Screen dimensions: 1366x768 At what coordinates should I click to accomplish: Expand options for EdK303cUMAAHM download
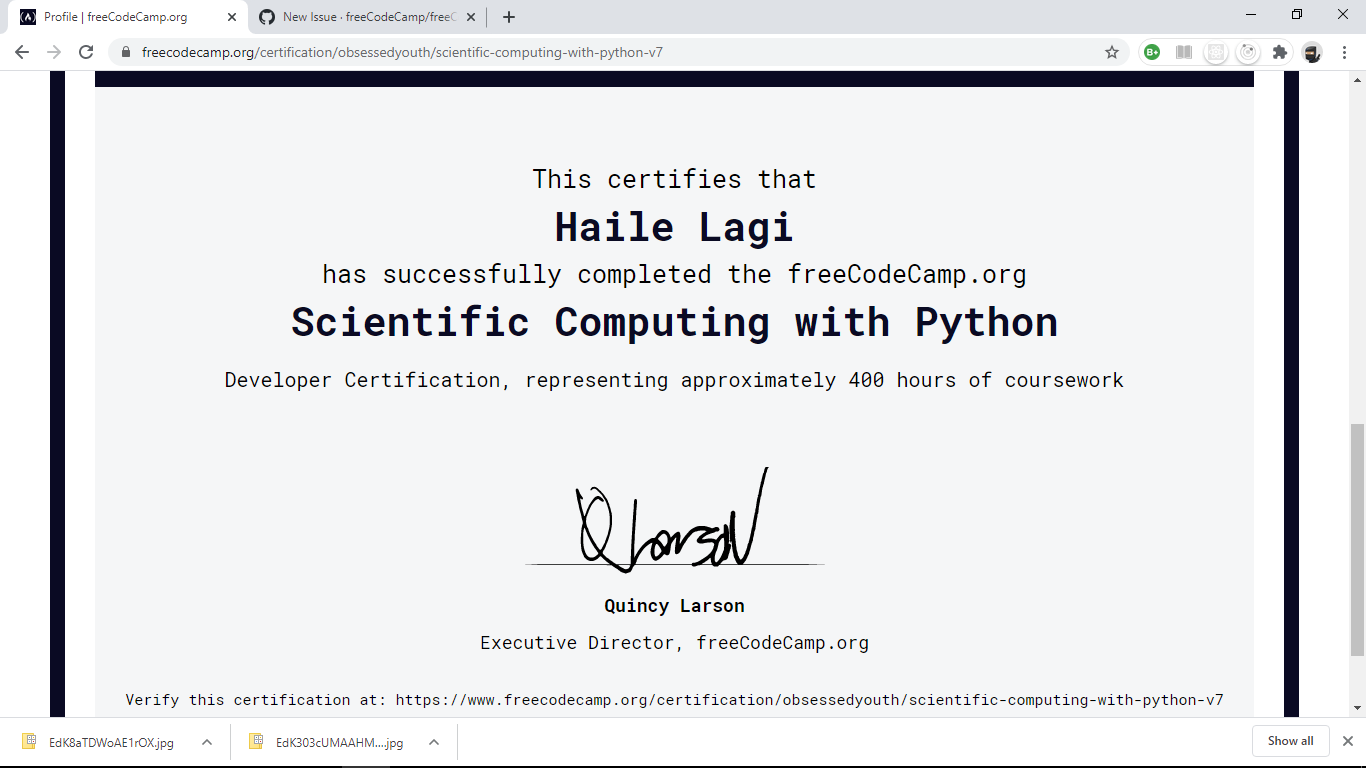coord(434,742)
